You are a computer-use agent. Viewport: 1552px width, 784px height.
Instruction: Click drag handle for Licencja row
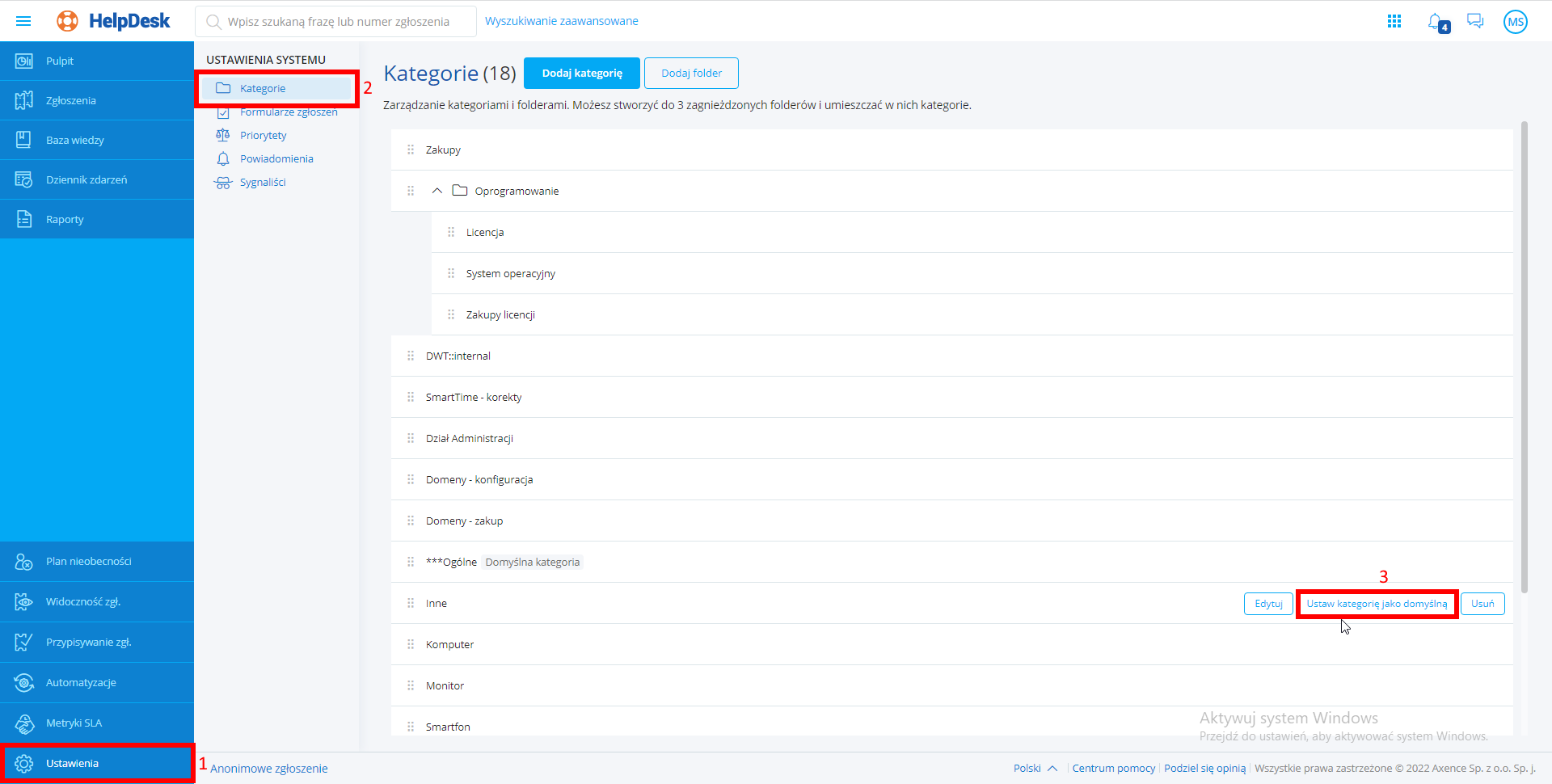coord(451,232)
